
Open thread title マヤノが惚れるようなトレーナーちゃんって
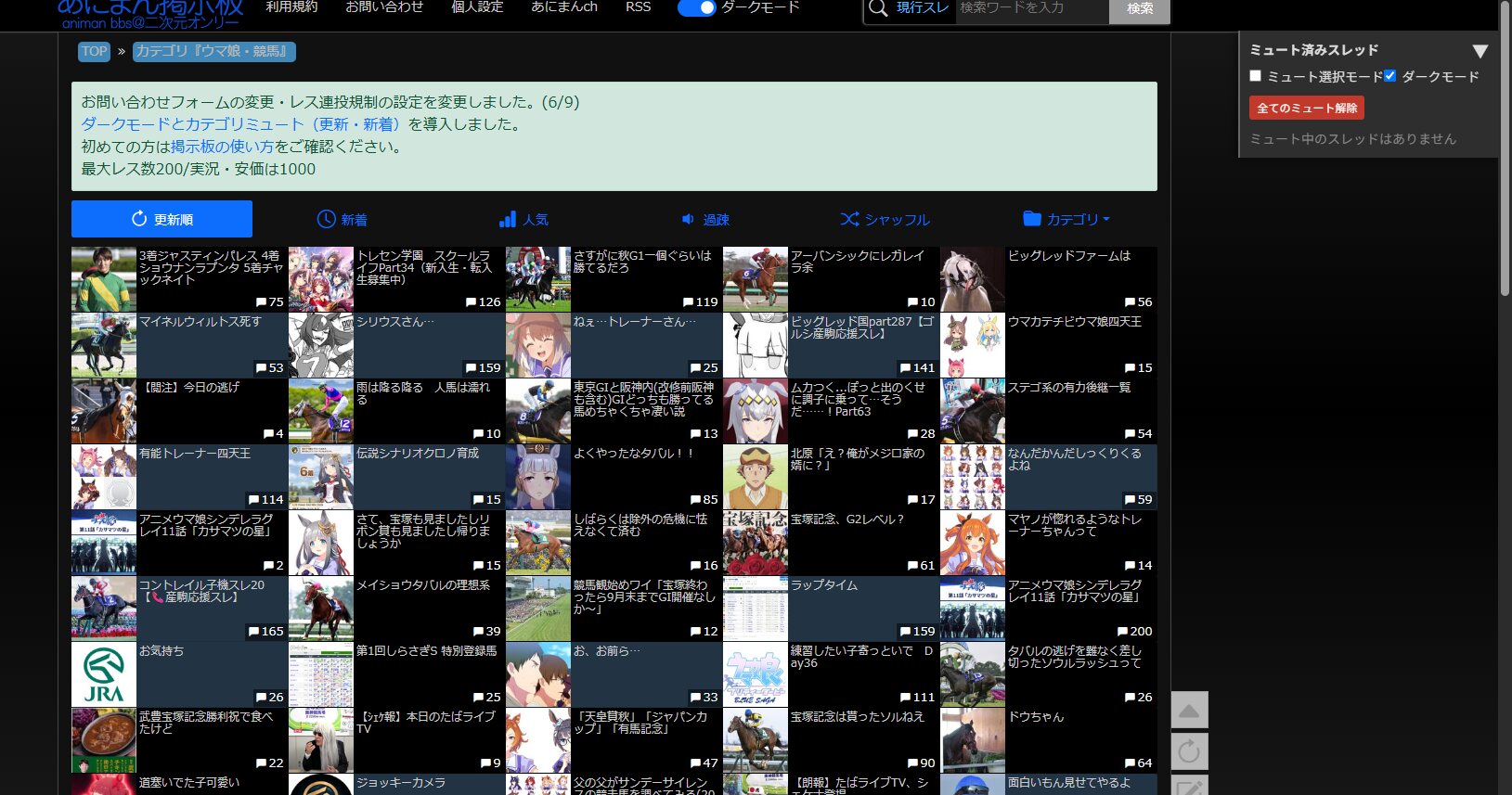point(1075,525)
